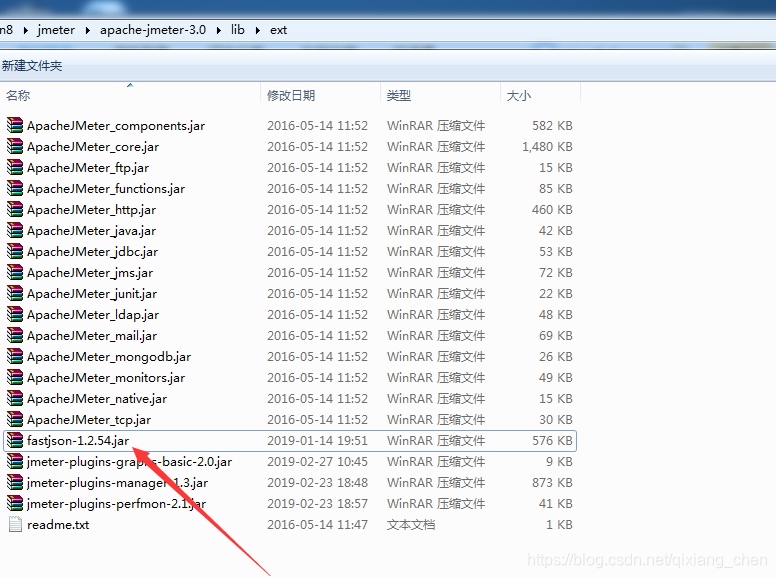Click the fastjson-1.2.54.jar archive icon
Image resolution: width=776 pixels, height=578 pixels.
(15, 440)
